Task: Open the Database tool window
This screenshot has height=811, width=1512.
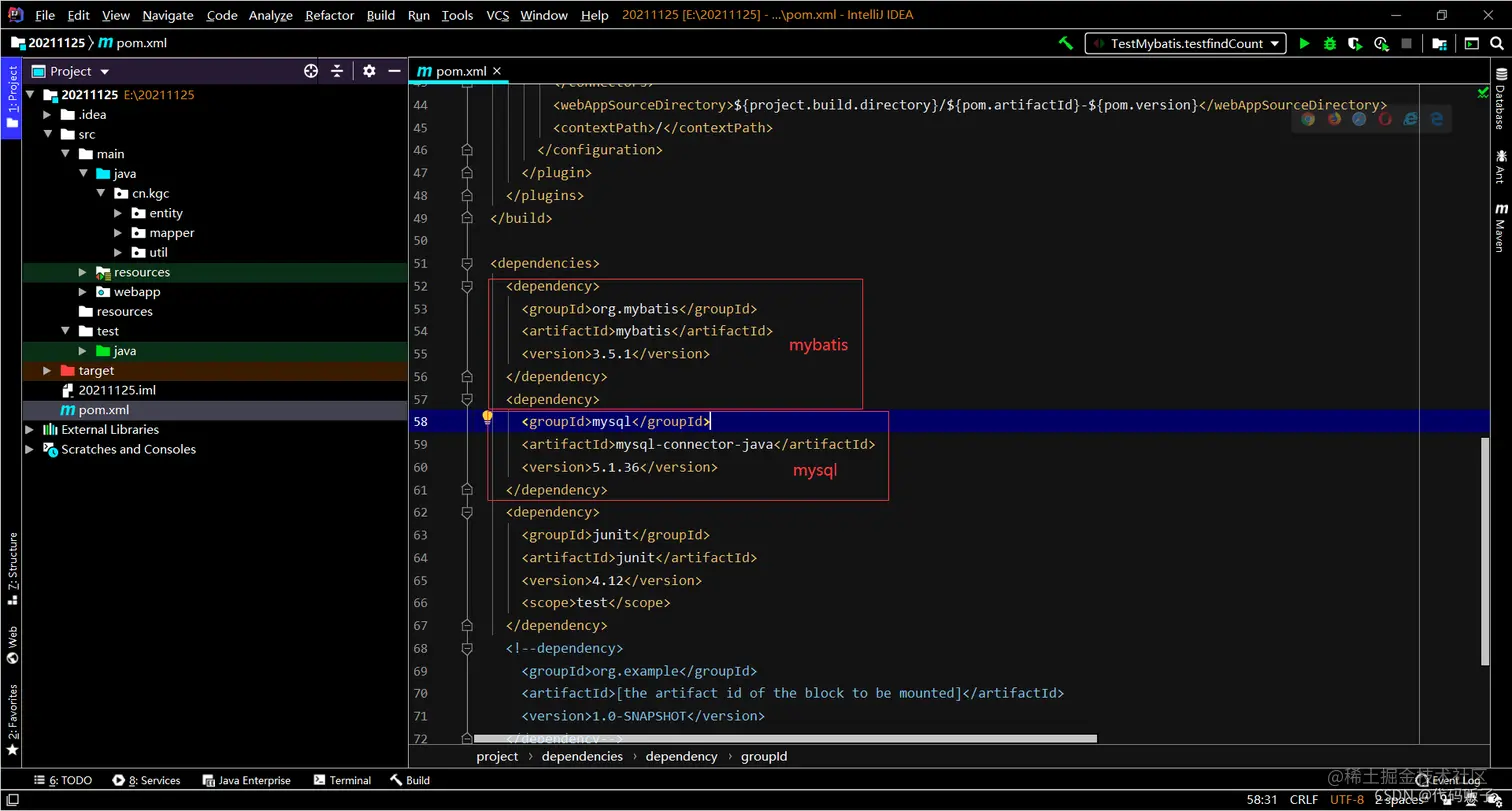Action: 1500,100
